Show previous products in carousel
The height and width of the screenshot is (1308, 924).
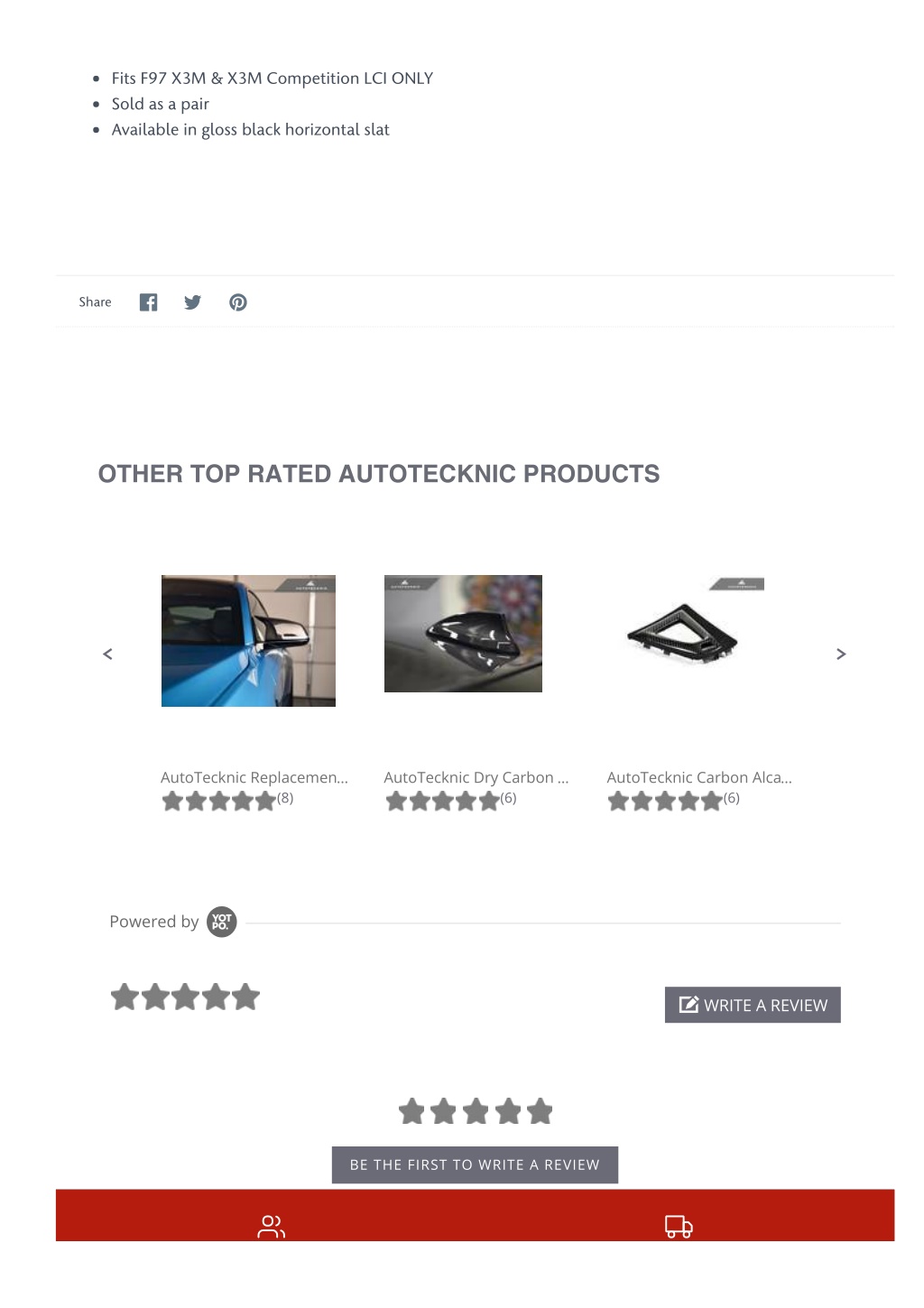pyautogui.click(x=107, y=654)
